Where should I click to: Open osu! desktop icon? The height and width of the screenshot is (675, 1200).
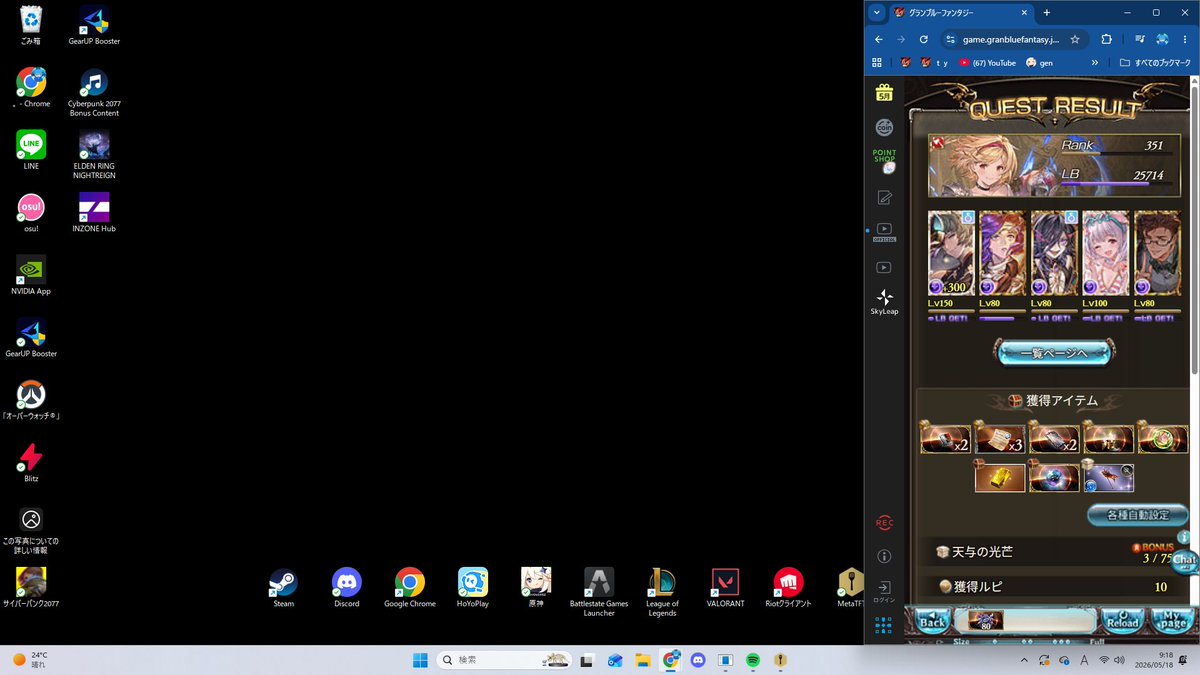coord(31,213)
